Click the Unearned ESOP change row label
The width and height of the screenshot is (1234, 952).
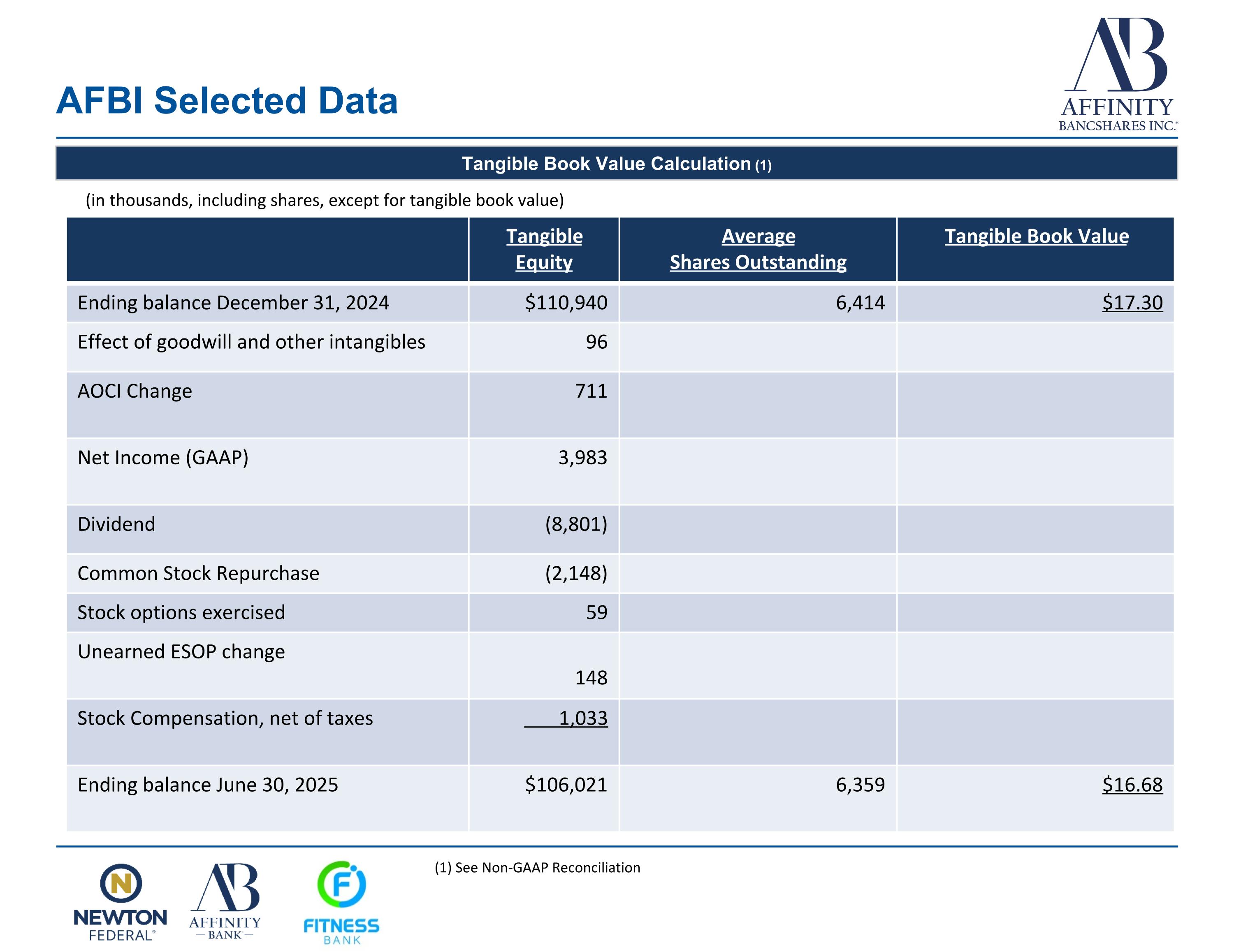pyautogui.click(x=181, y=652)
